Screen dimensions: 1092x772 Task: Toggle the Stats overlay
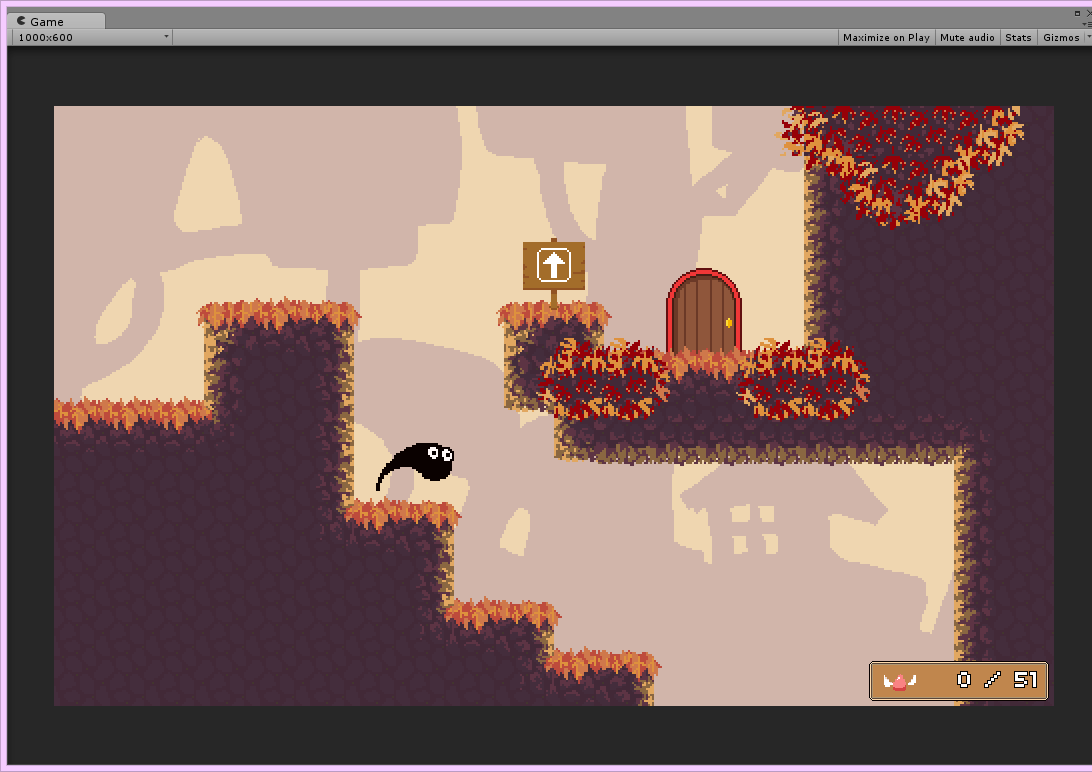1017,38
